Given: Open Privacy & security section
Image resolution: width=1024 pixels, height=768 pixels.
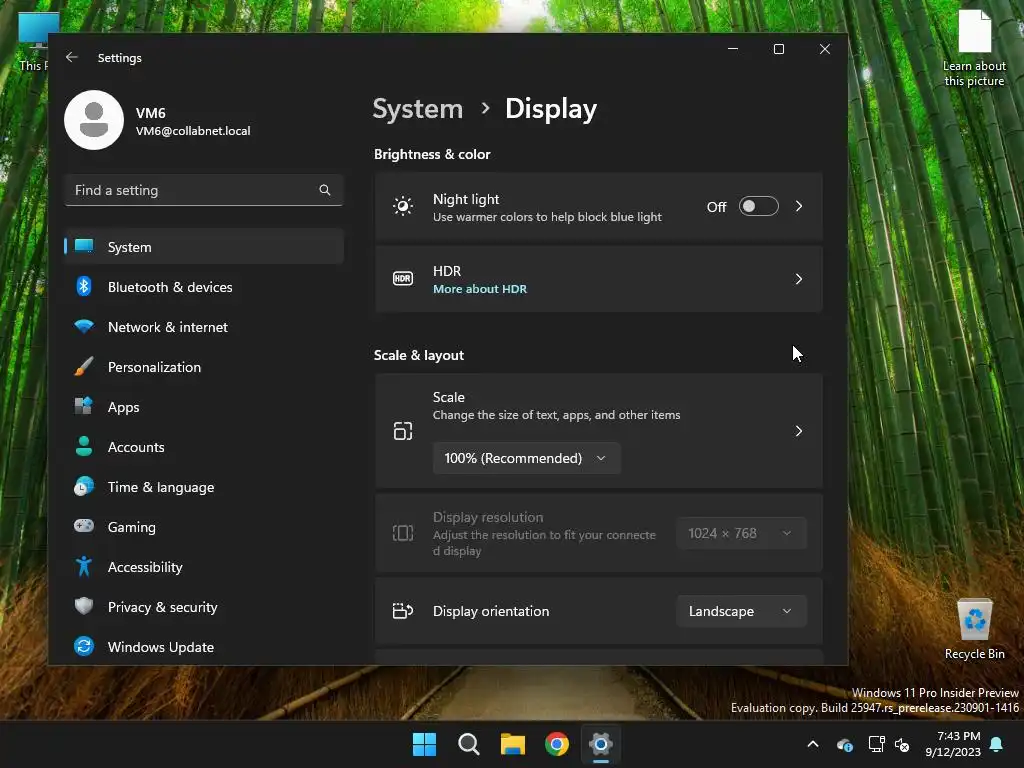Looking at the screenshot, I should (x=204, y=607).
